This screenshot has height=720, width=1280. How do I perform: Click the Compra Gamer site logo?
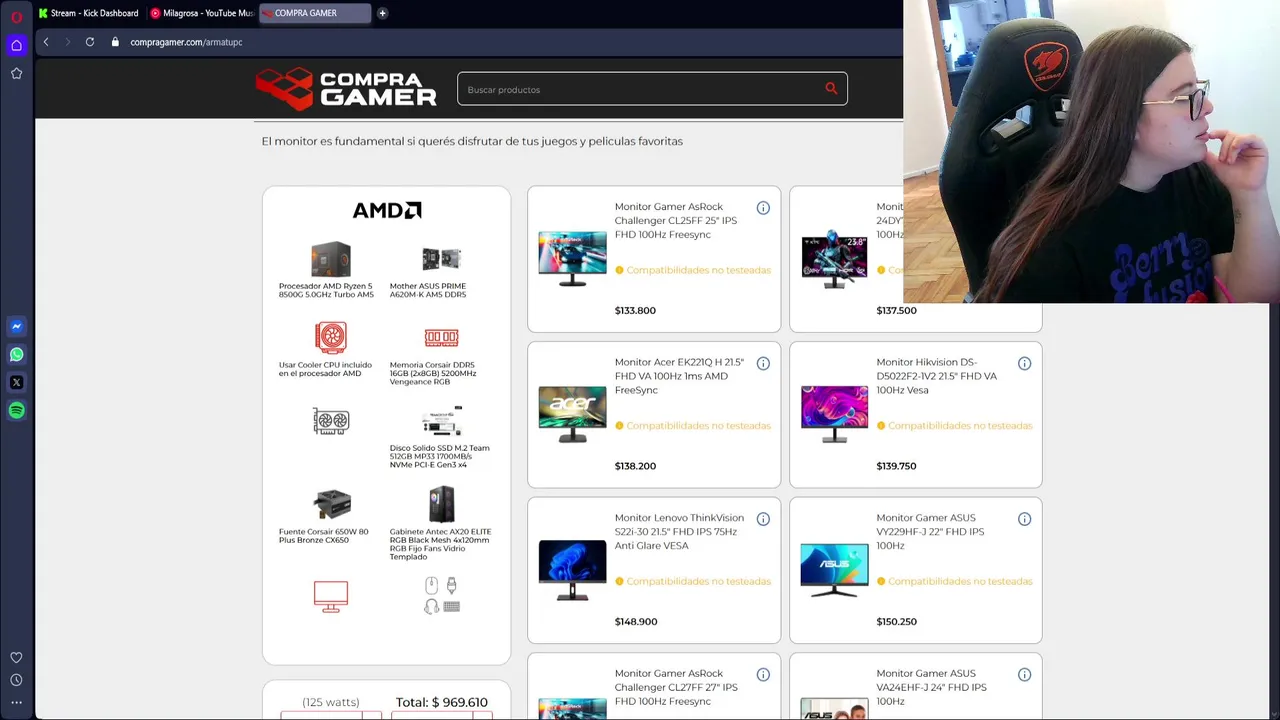pos(346,88)
